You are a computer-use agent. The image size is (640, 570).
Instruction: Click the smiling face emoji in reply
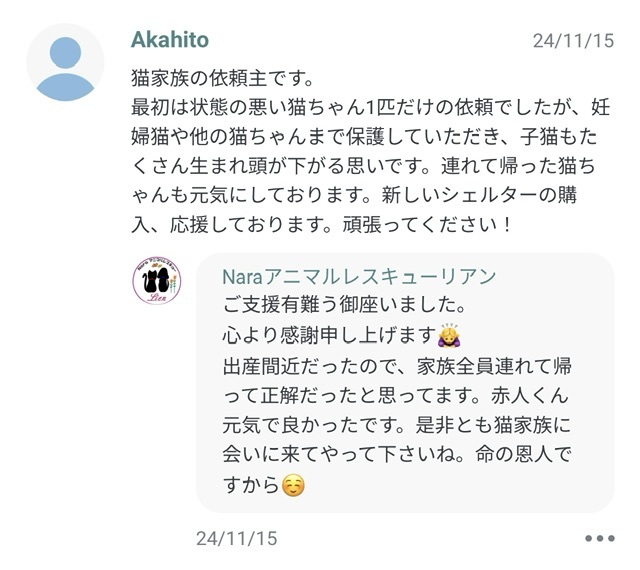291,487
